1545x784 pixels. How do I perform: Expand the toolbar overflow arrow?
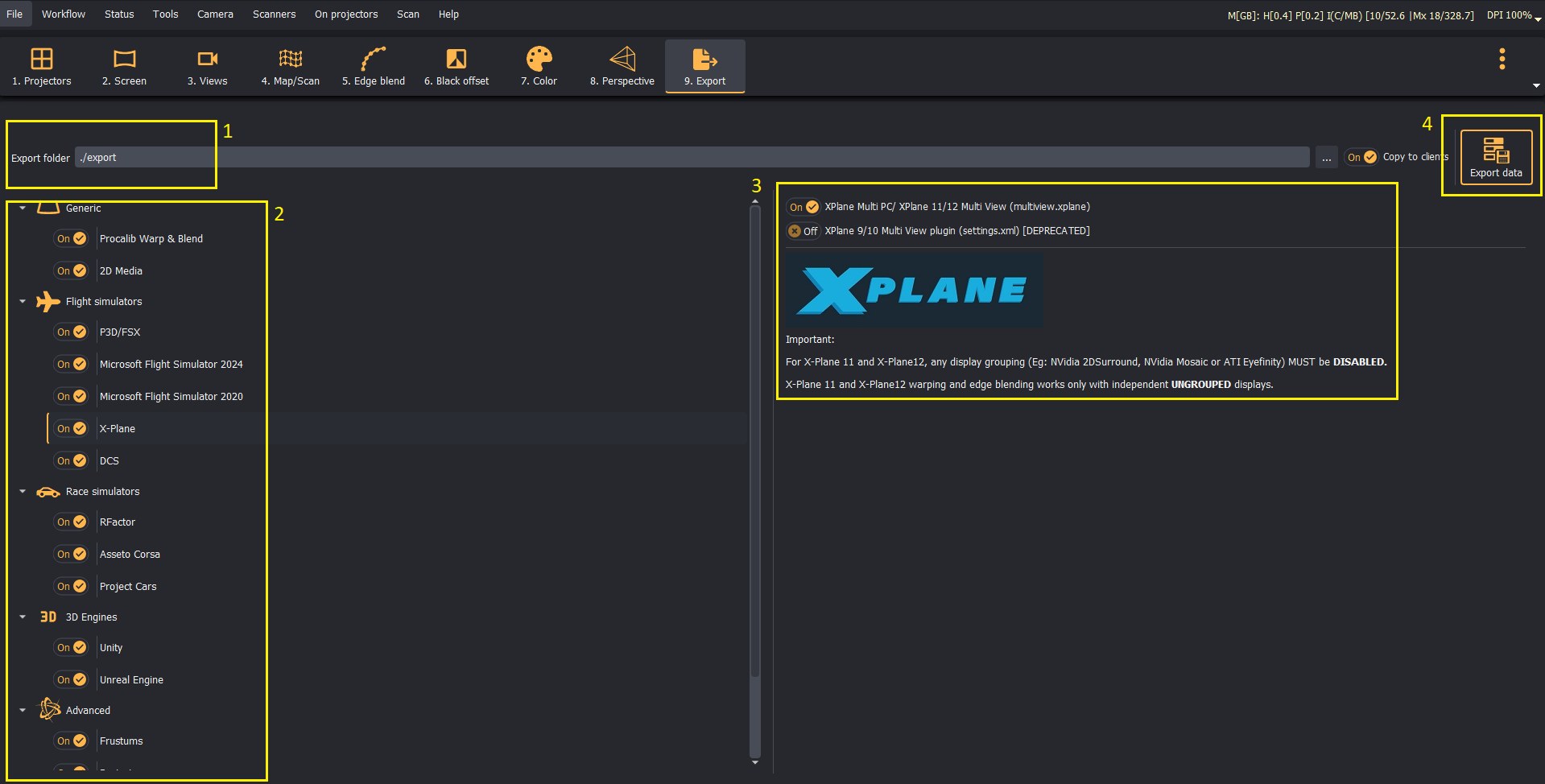[x=1536, y=85]
